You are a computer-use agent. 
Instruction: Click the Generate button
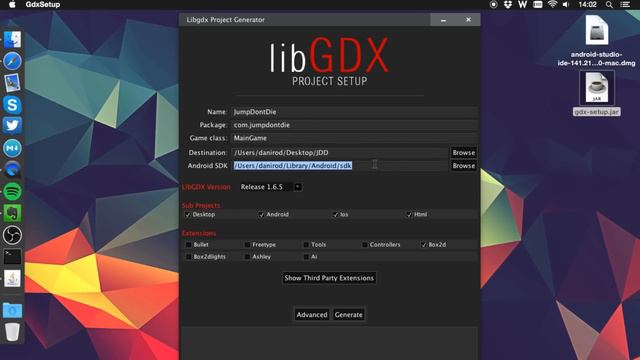click(349, 315)
